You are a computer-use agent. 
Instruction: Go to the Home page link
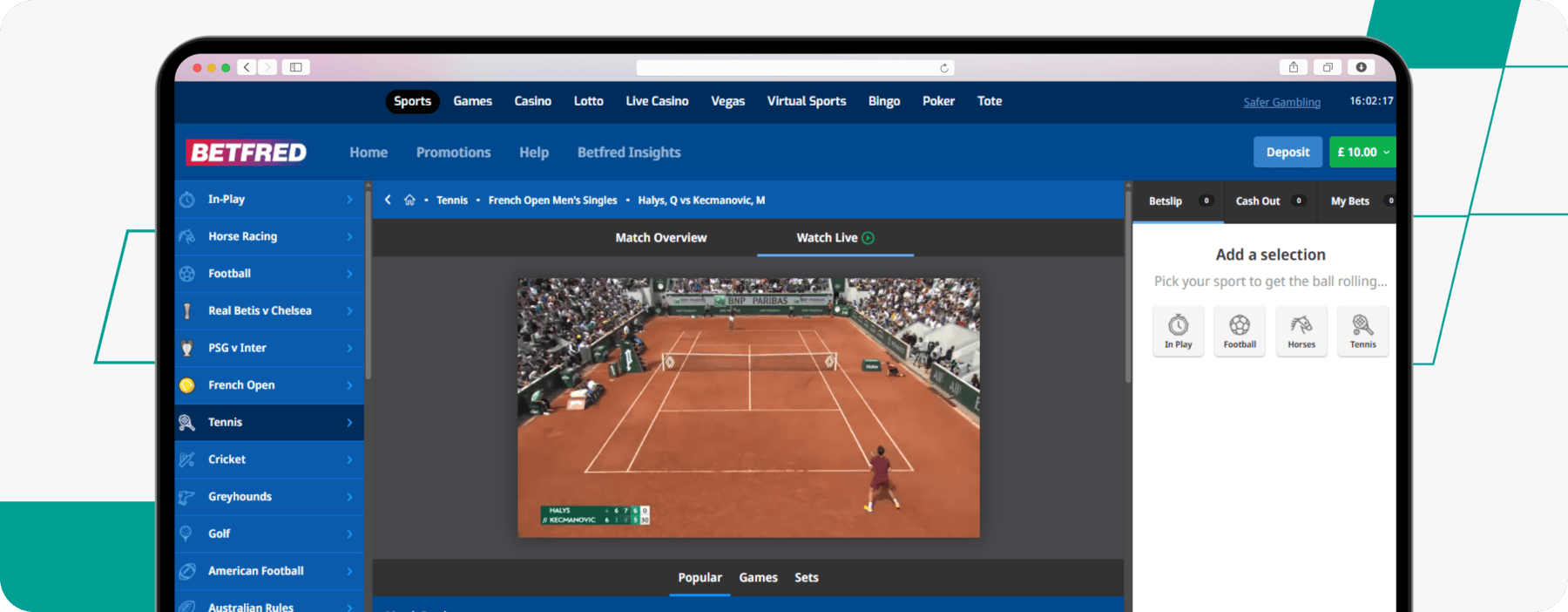click(368, 153)
